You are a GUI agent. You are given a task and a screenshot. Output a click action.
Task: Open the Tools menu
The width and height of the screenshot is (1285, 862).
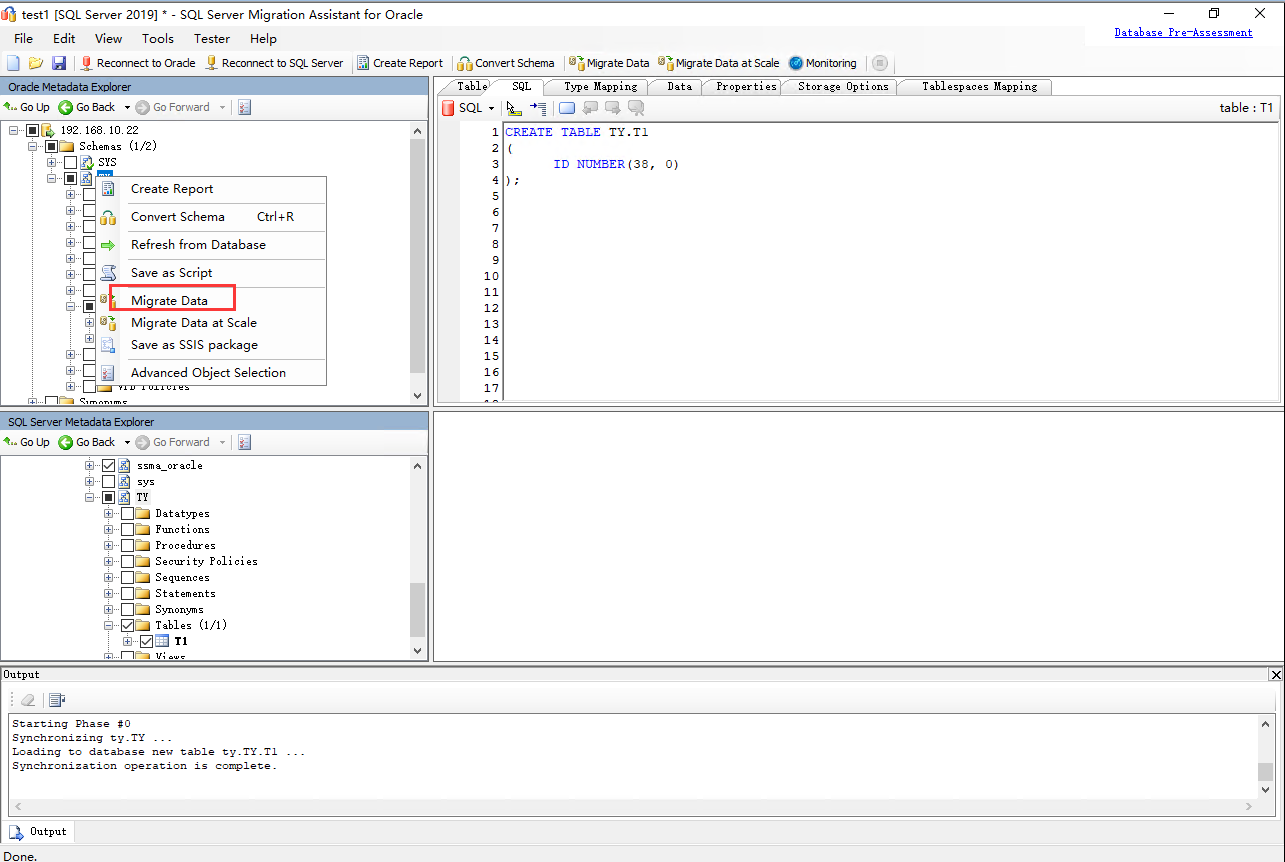pos(158,39)
